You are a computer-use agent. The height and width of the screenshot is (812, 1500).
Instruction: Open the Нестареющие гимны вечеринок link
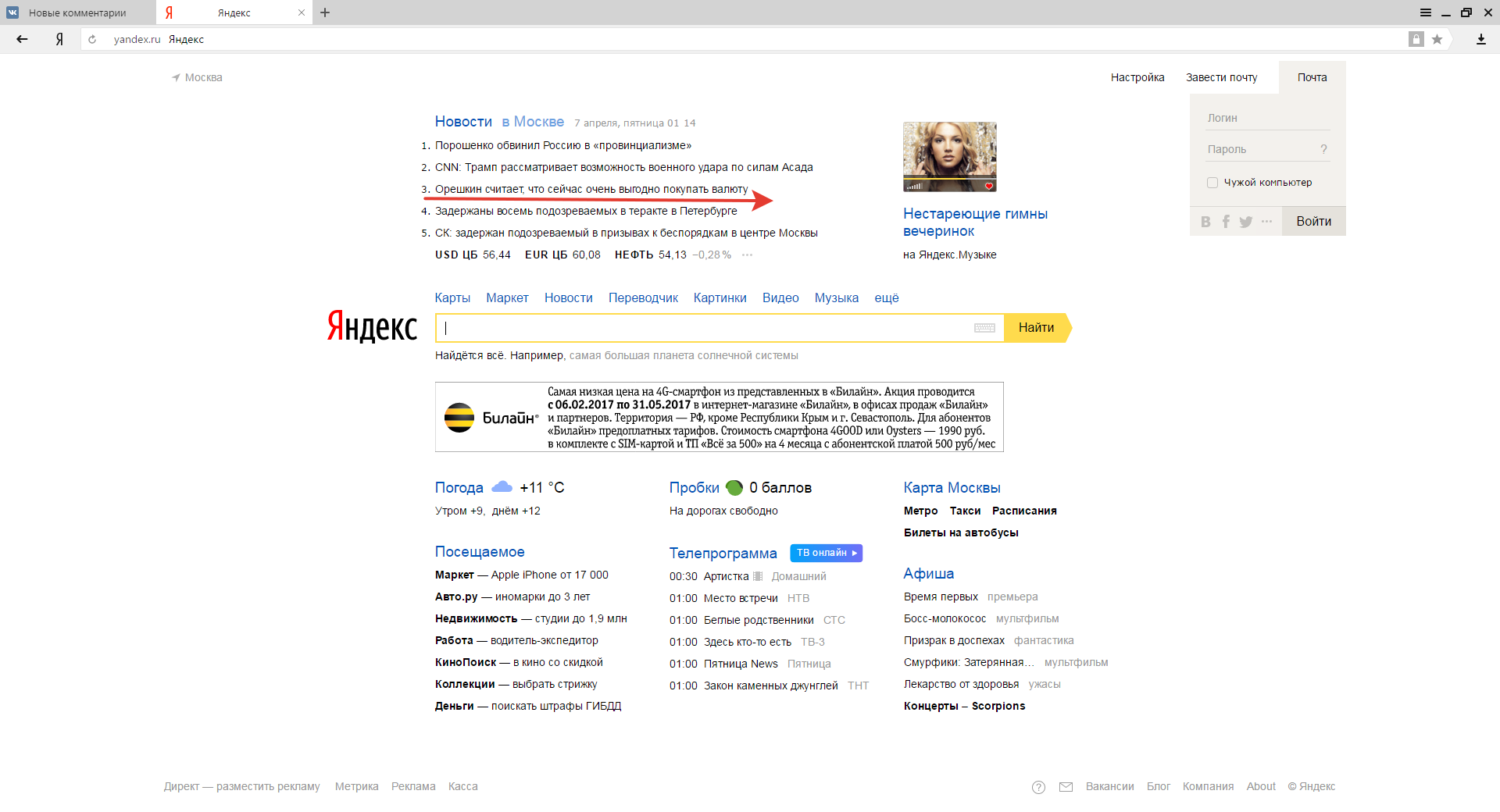coord(976,223)
